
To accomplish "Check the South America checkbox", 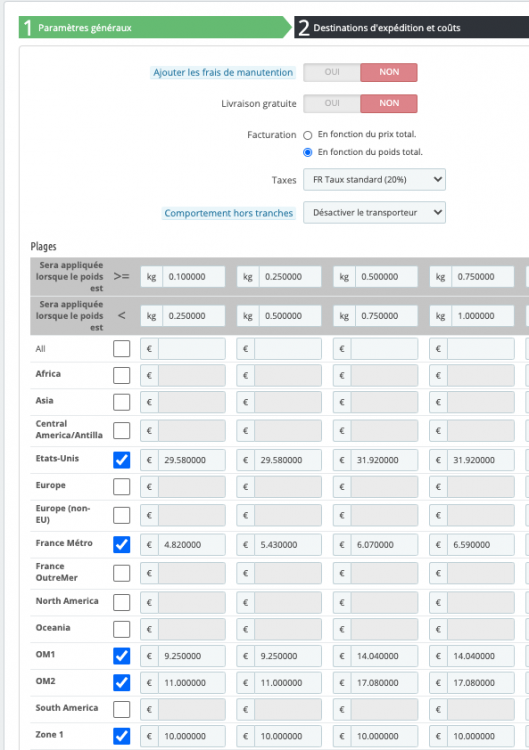I will [x=121, y=709].
